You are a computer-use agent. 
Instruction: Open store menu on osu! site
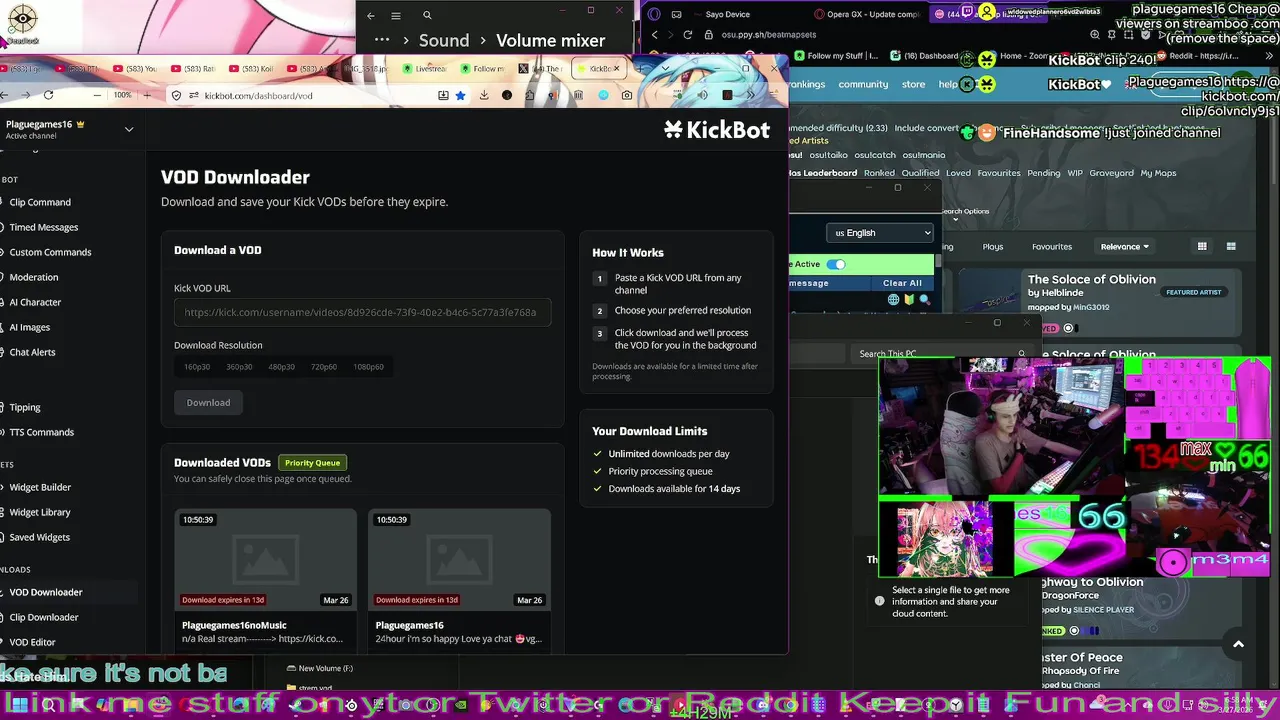[913, 84]
